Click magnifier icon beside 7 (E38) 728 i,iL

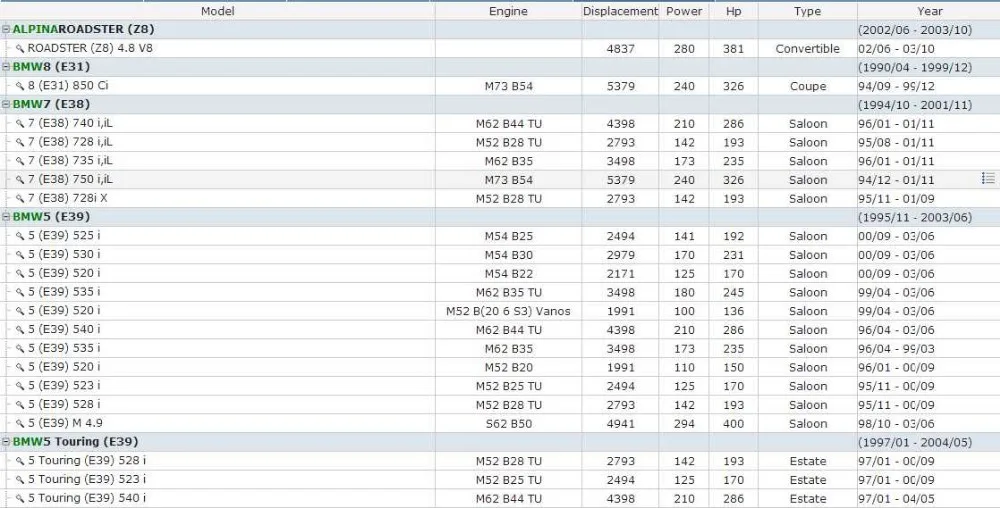tap(20, 142)
